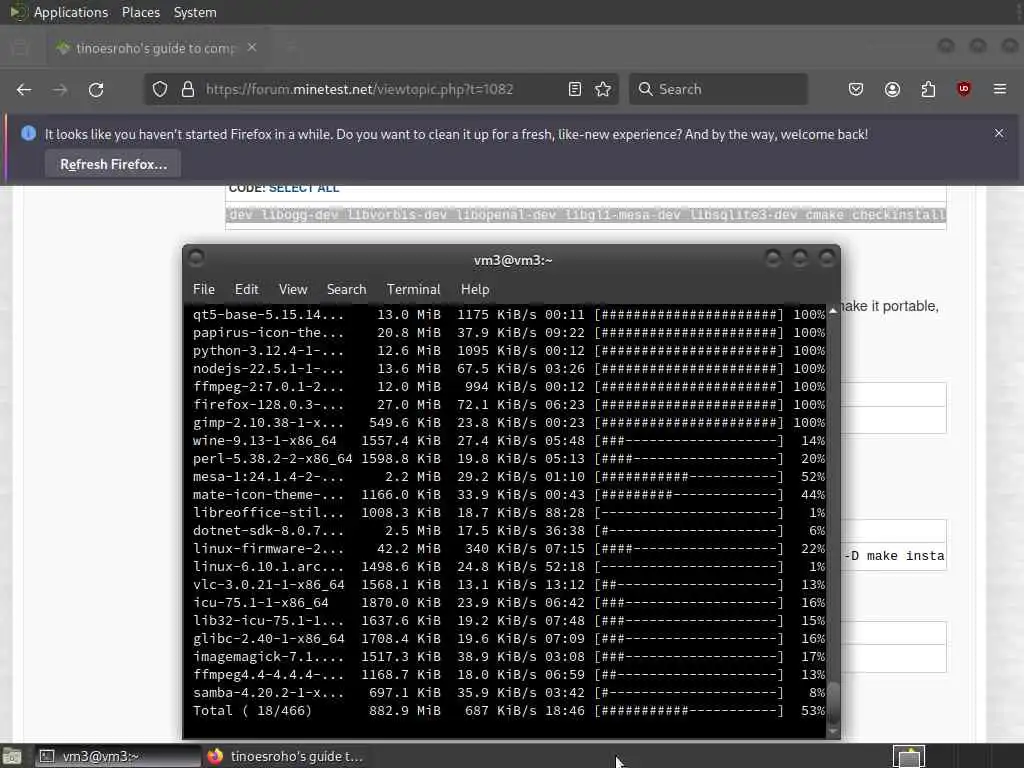The width and height of the screenshot is (1024, 768).
Task: Open the terminal View menu
Action: click(x=293, y=289)
